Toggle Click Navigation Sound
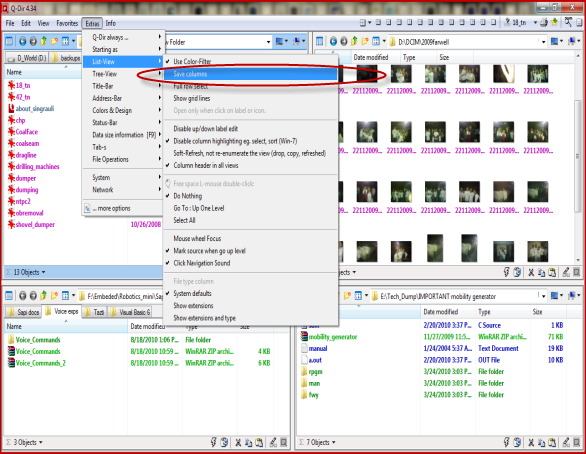Image resolution: width=586 pixels, height=454 pixels. point(251,263)
